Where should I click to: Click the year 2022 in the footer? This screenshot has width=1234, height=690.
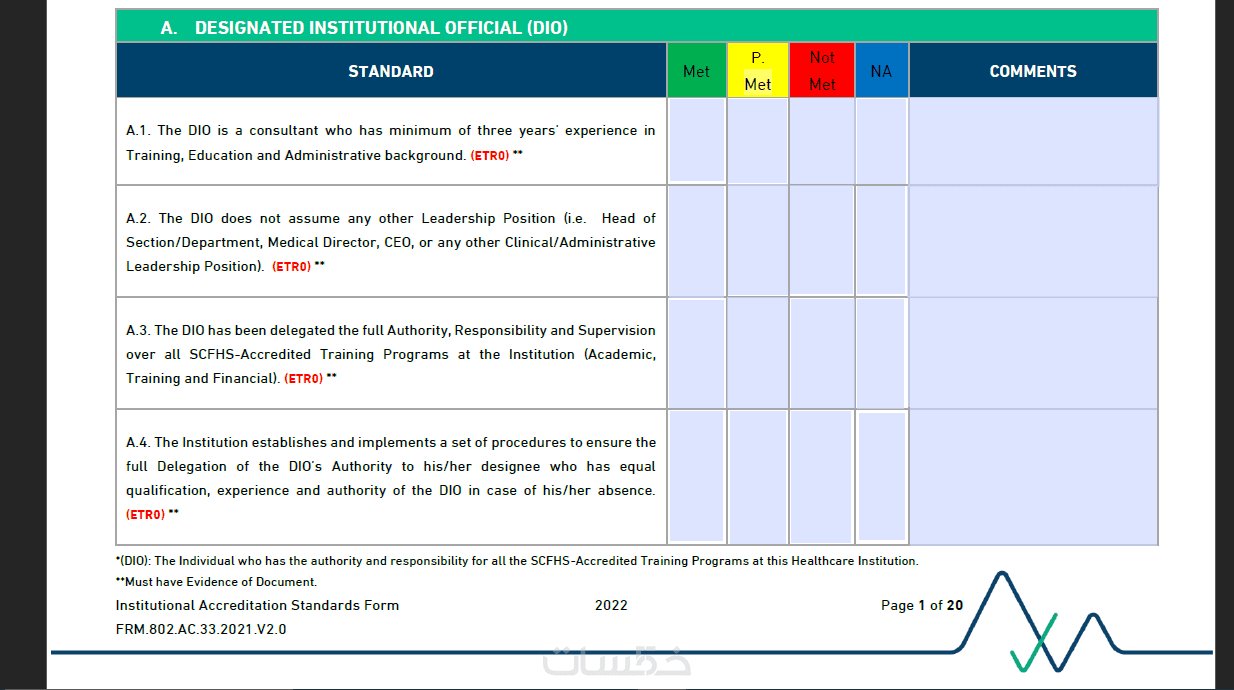(611, 605)
